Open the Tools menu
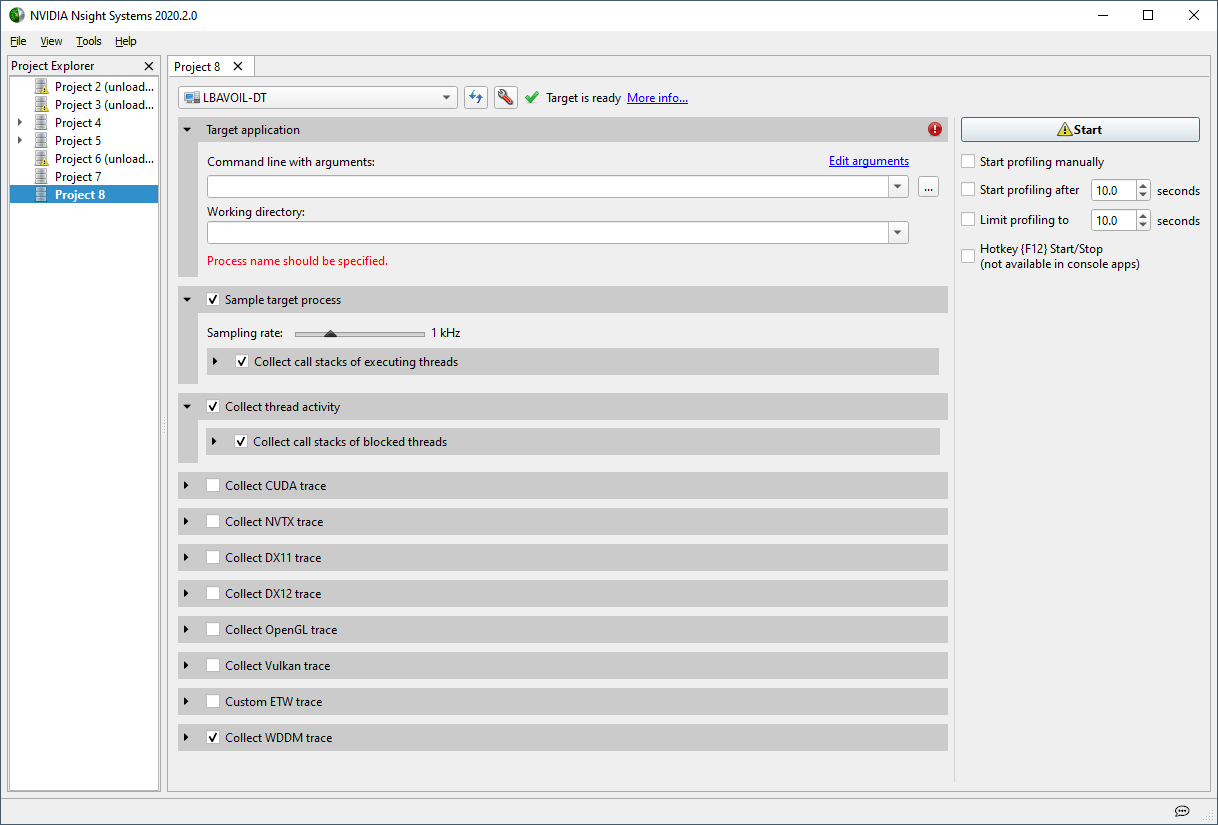The image size is (1218, 825). (89, 41)
